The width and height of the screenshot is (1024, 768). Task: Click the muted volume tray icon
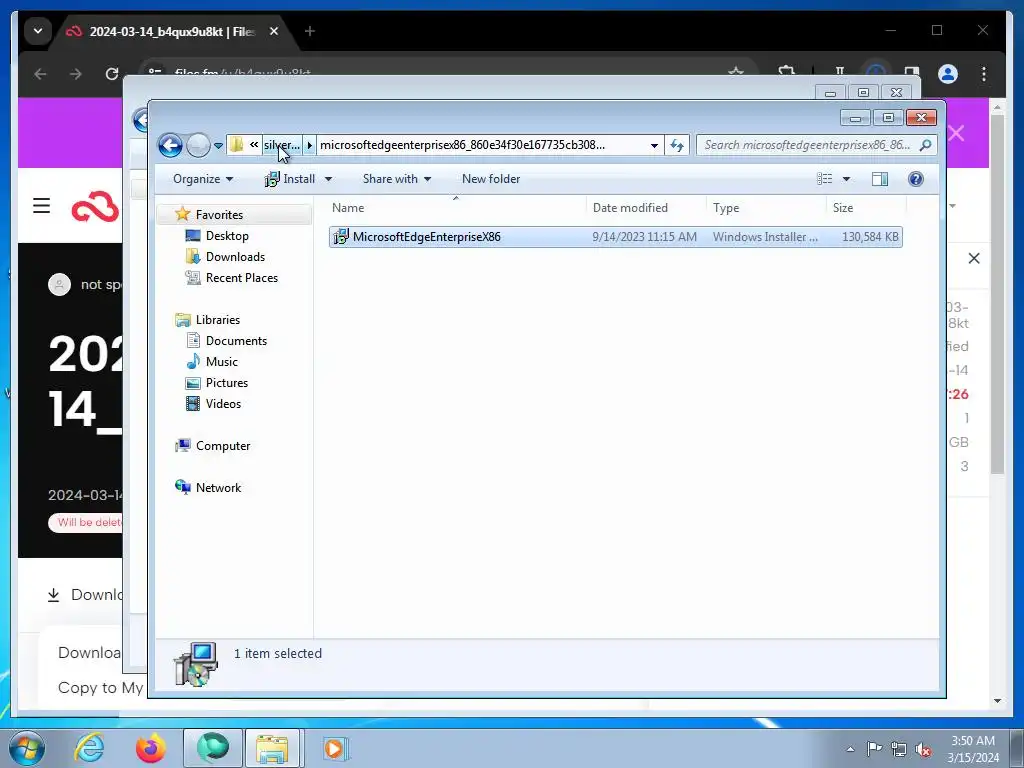click(x=923, y=749)
